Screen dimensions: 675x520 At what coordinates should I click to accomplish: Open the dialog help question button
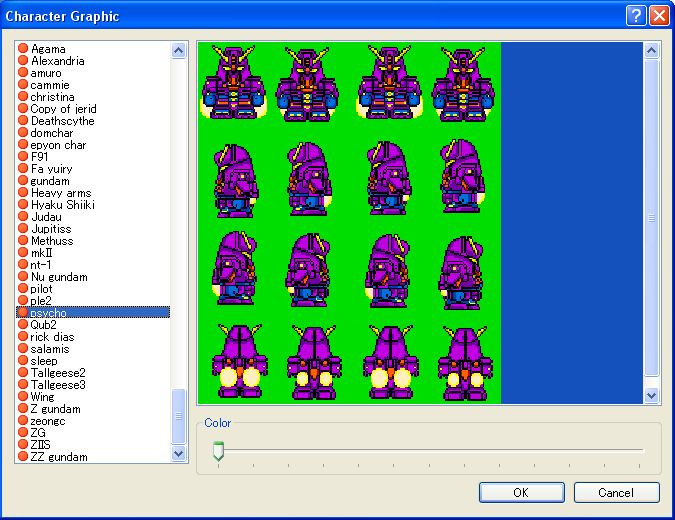[636, 16]
